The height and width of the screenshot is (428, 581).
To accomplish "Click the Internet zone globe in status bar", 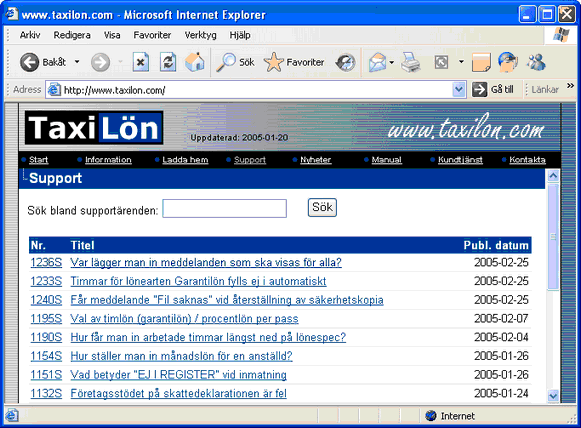I will click(x=431, y=416).
